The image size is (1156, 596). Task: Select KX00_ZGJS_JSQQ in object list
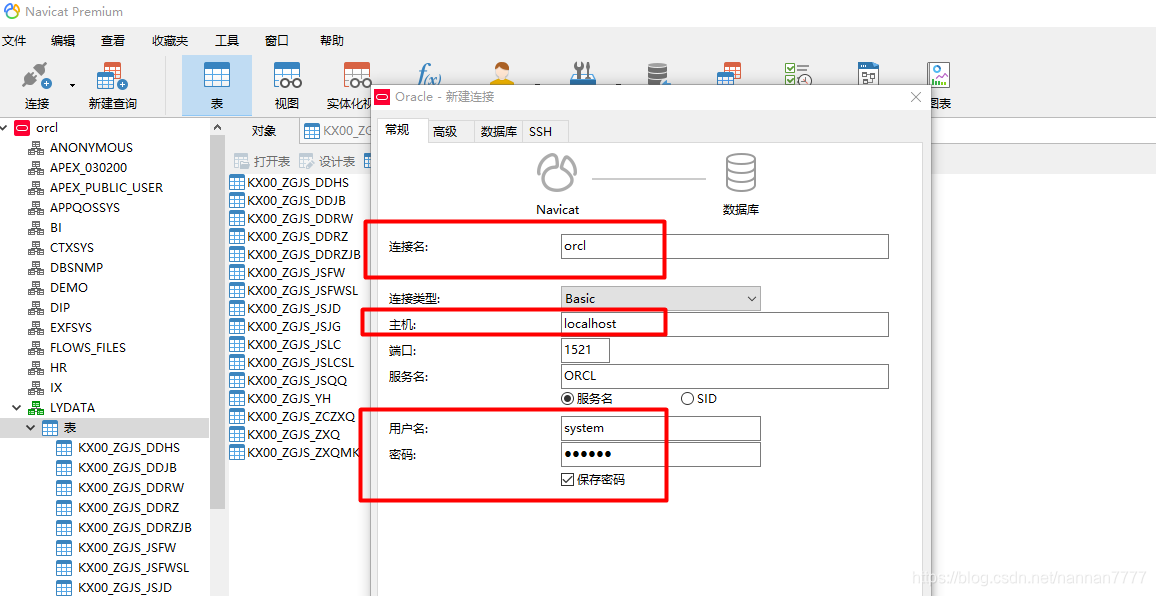click(x=297, y=381)
